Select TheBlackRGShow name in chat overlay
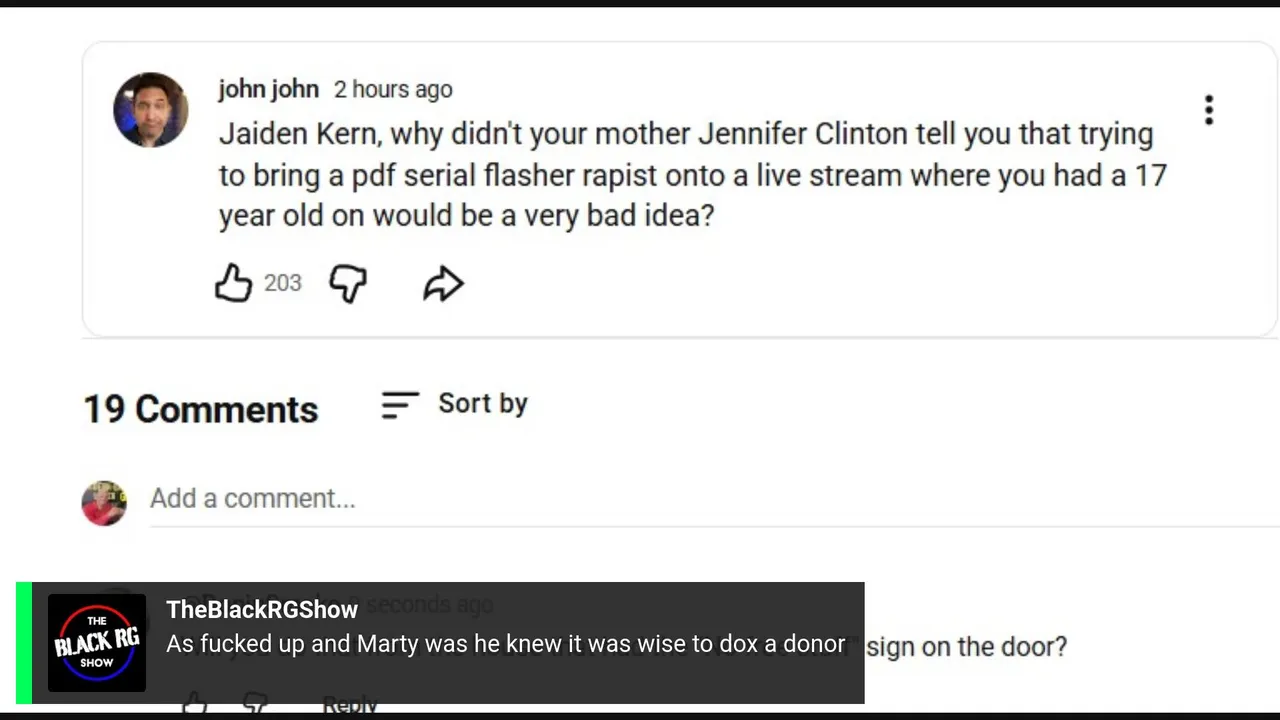Screen dimensions: 1280x720 pos(262,610)
